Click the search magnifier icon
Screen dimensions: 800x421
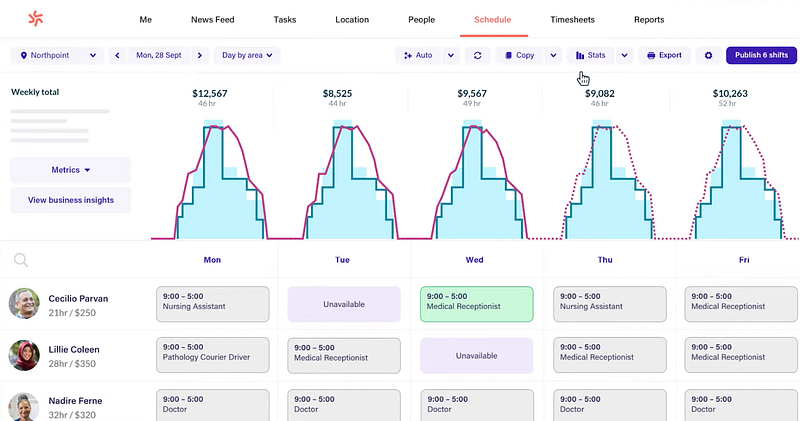pos(21,260)
